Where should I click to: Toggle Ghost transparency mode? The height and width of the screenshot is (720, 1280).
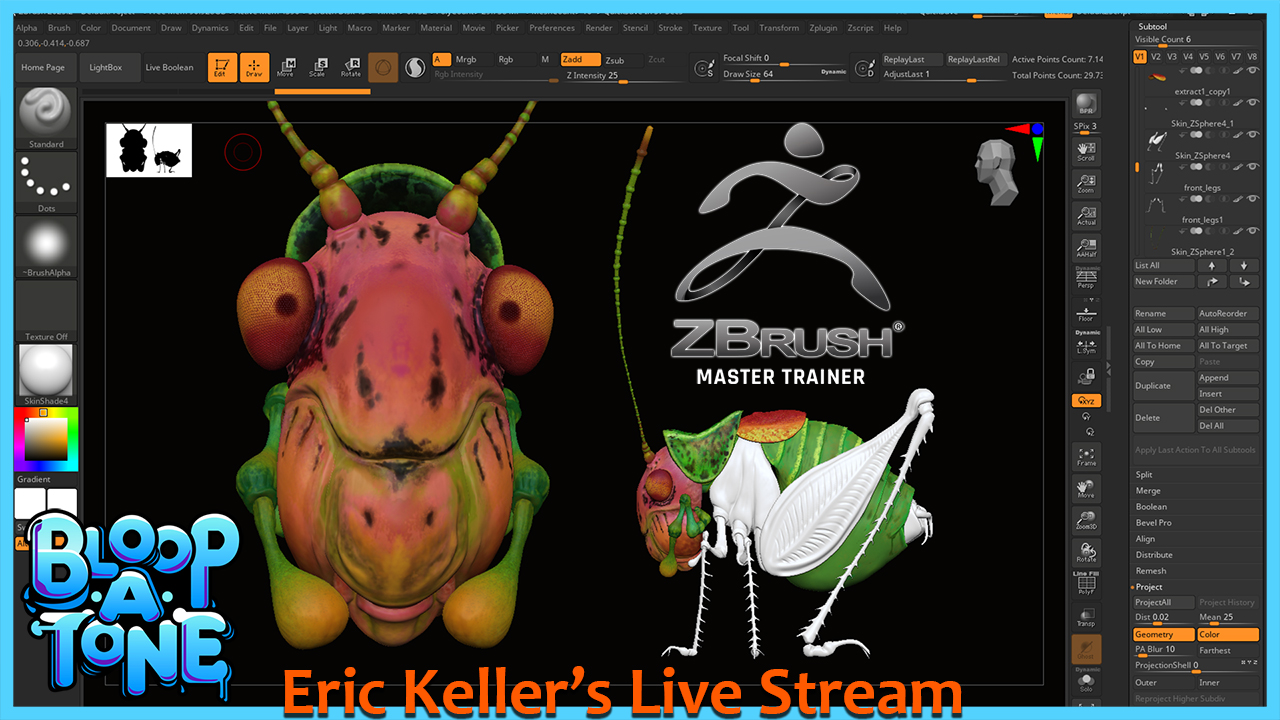click(x=1086, y=649)
